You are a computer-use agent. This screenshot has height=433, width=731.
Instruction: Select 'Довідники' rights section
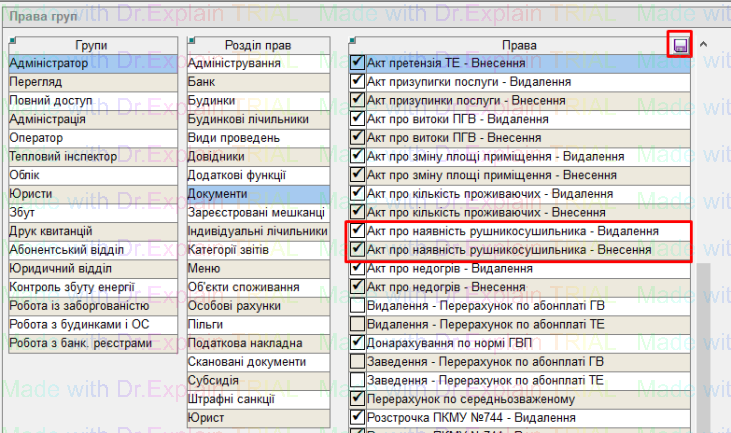[257, 157]
